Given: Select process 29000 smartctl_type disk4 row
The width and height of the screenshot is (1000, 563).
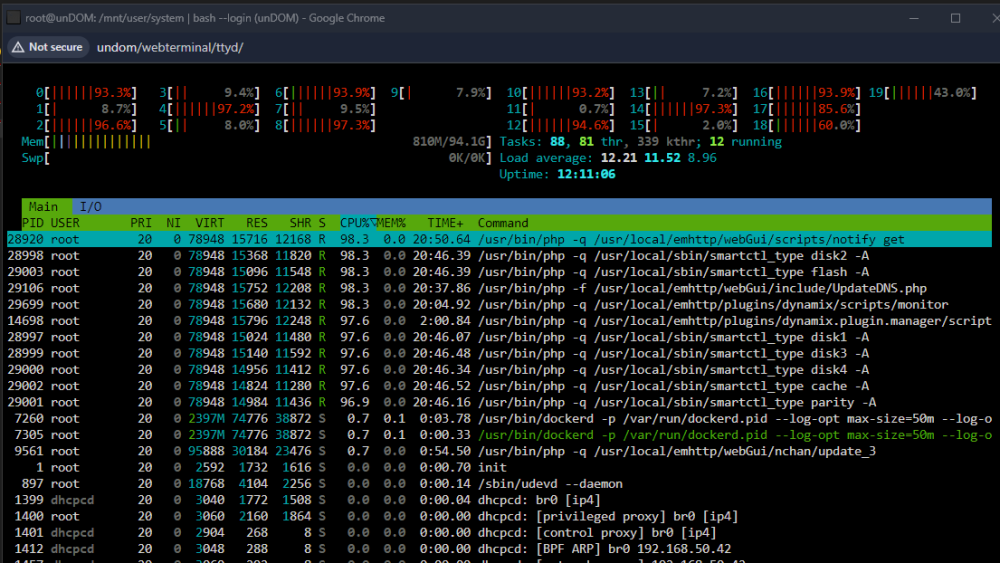Looking at the screenshot, I should click(x=499, y=370).
